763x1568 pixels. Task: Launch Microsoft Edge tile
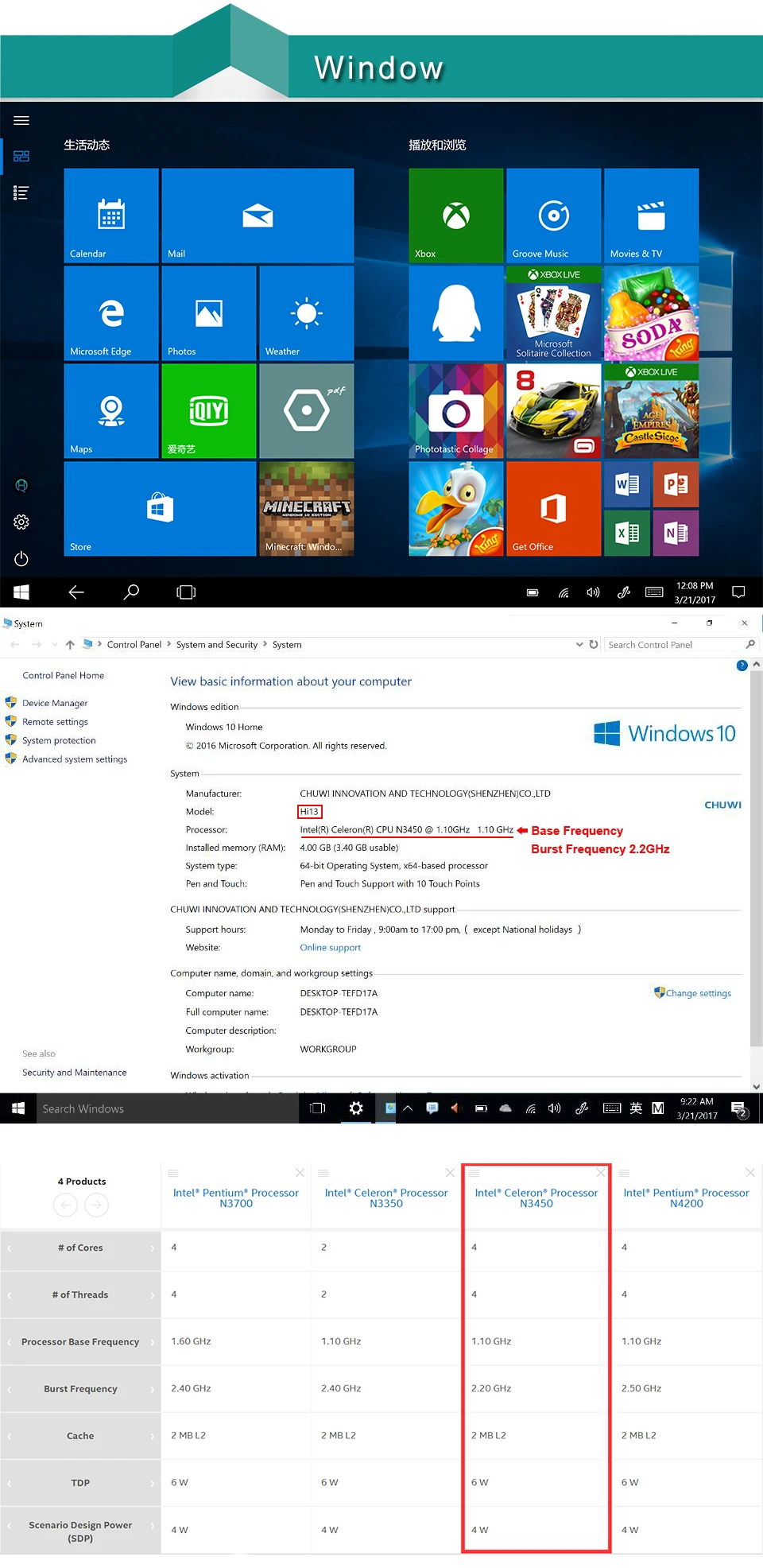[111, 313]
